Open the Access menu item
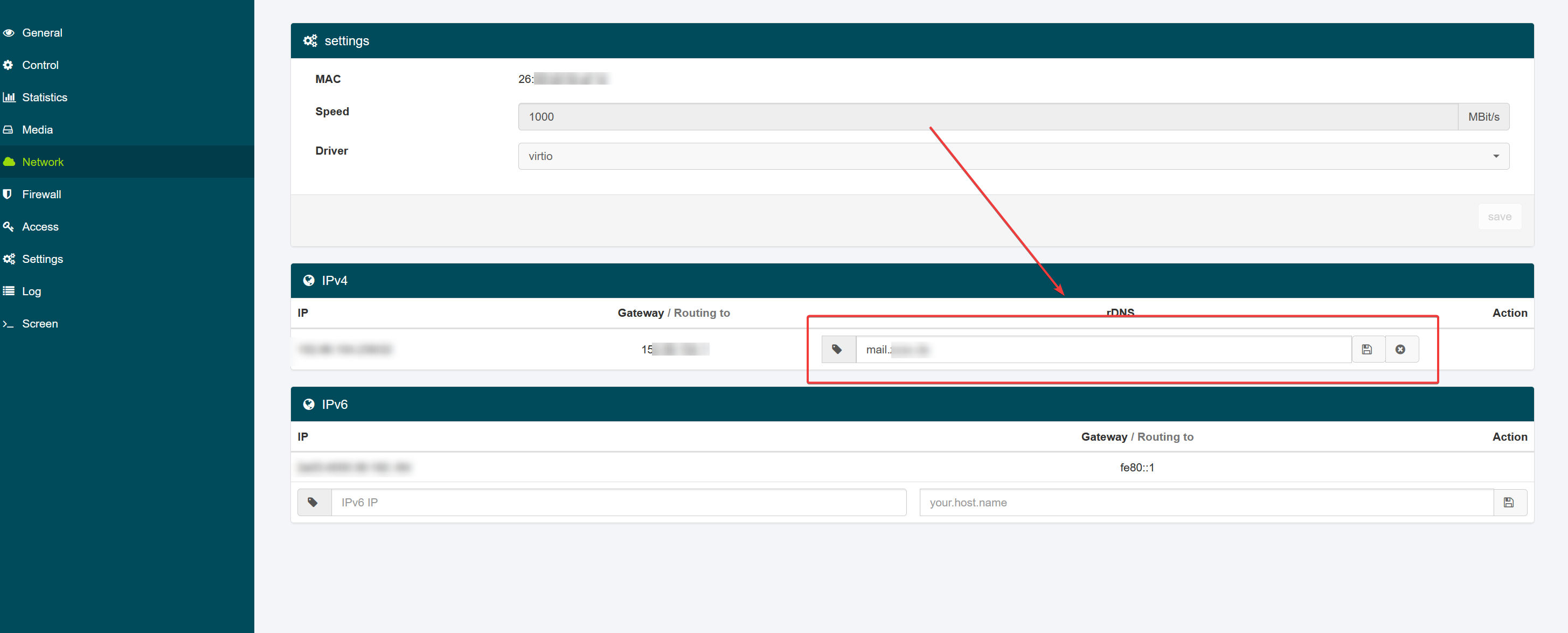Screen dimensions: 1568x633 [x=40, y=226]
